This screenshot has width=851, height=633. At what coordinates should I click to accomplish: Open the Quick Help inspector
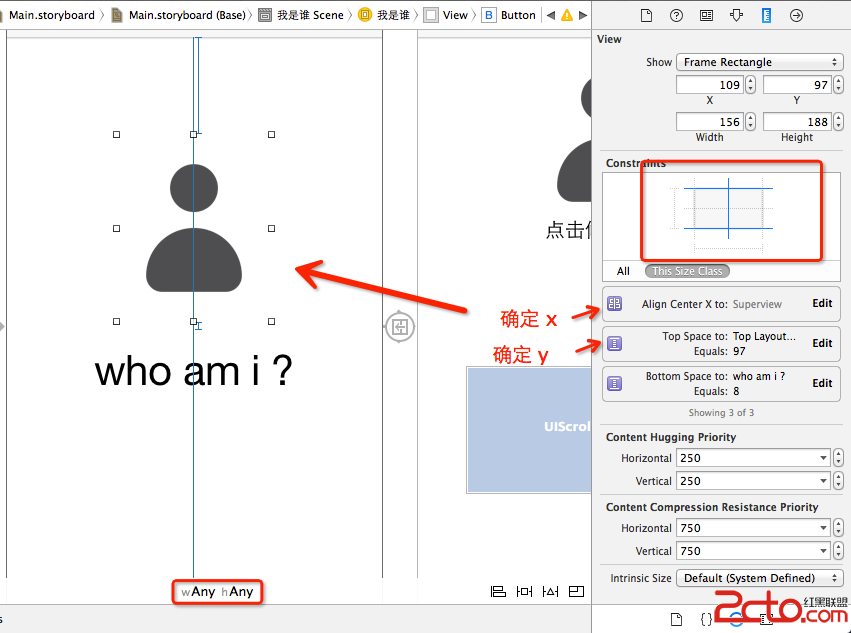click(x=676, y=15)
